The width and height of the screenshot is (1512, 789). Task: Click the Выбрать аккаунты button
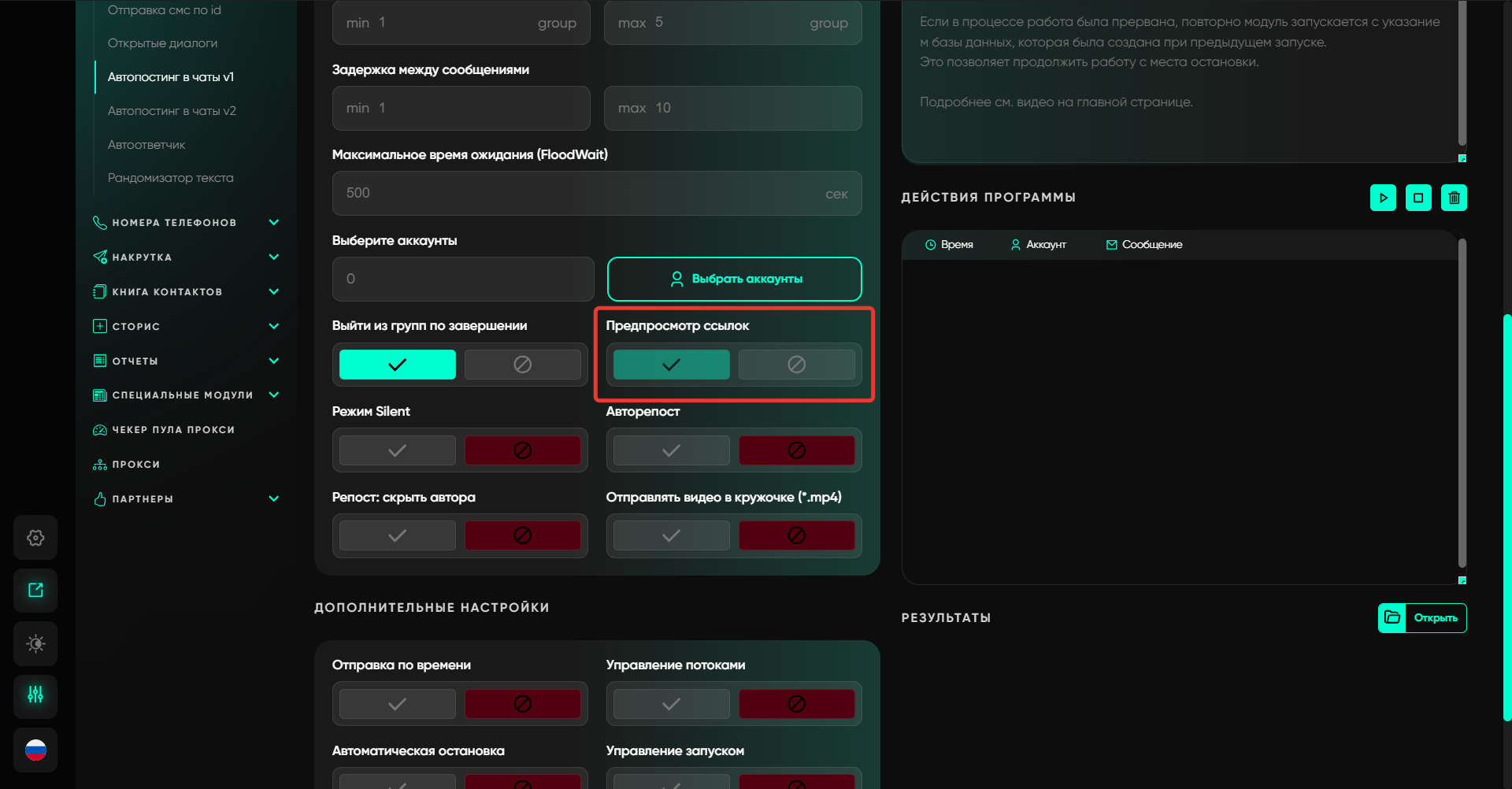734,279
